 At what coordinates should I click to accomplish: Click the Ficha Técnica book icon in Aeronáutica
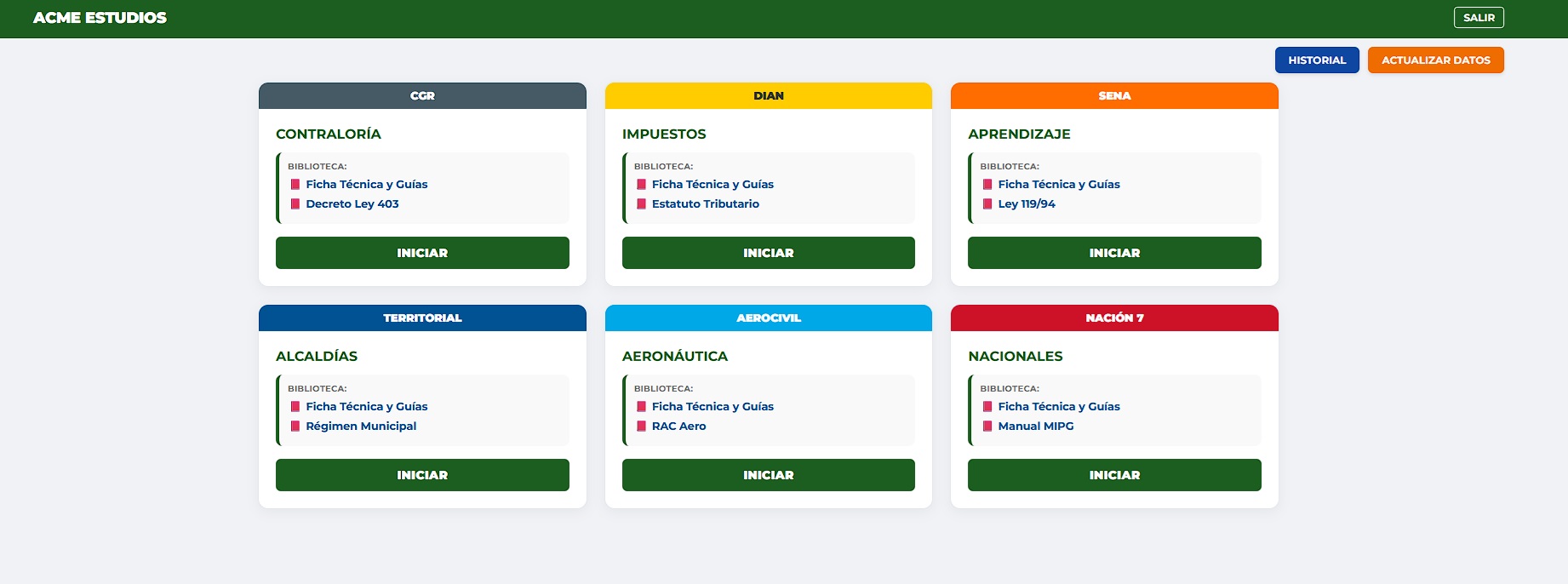click(641, 407)
